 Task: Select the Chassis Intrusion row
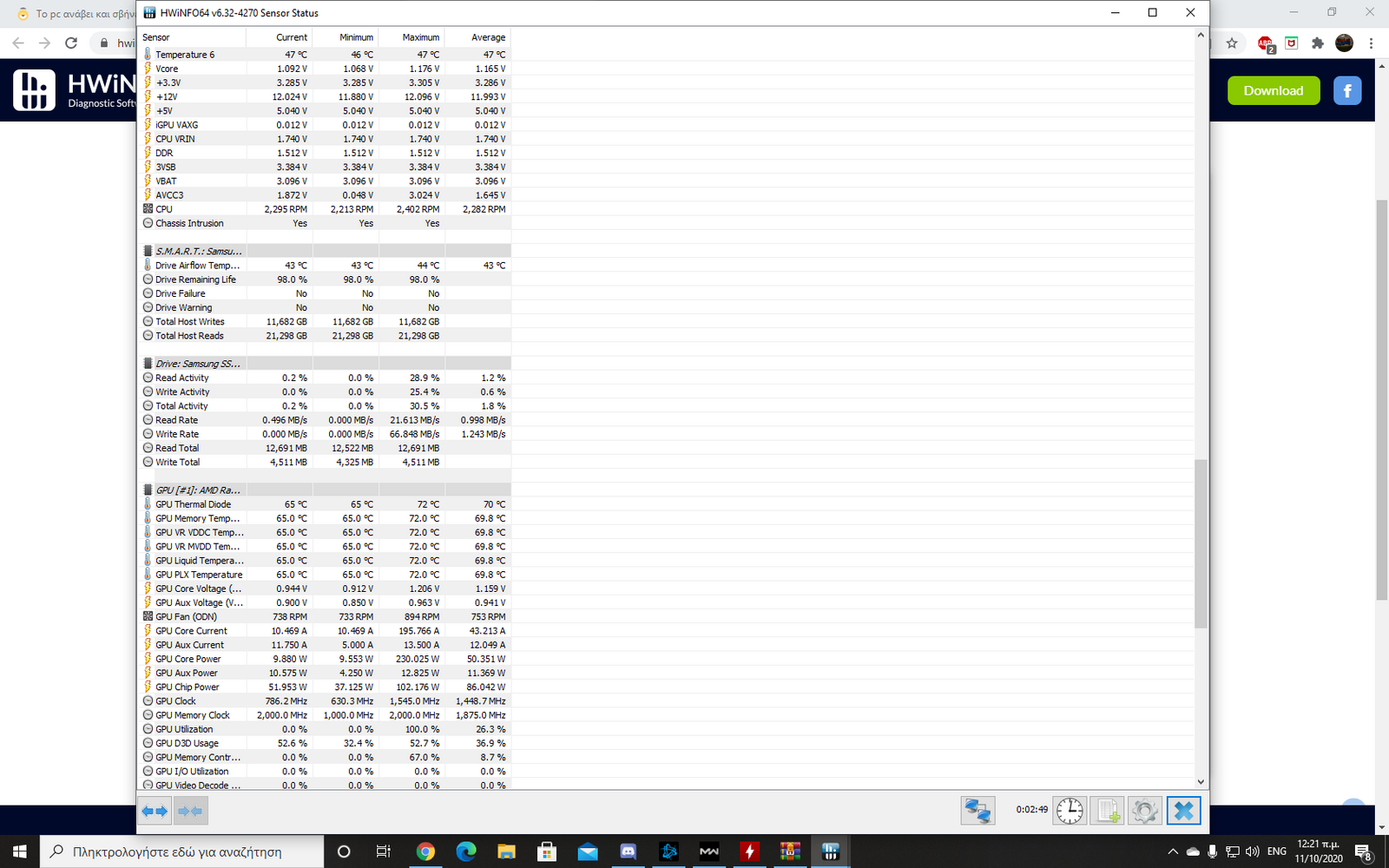[x=325, y=223]
